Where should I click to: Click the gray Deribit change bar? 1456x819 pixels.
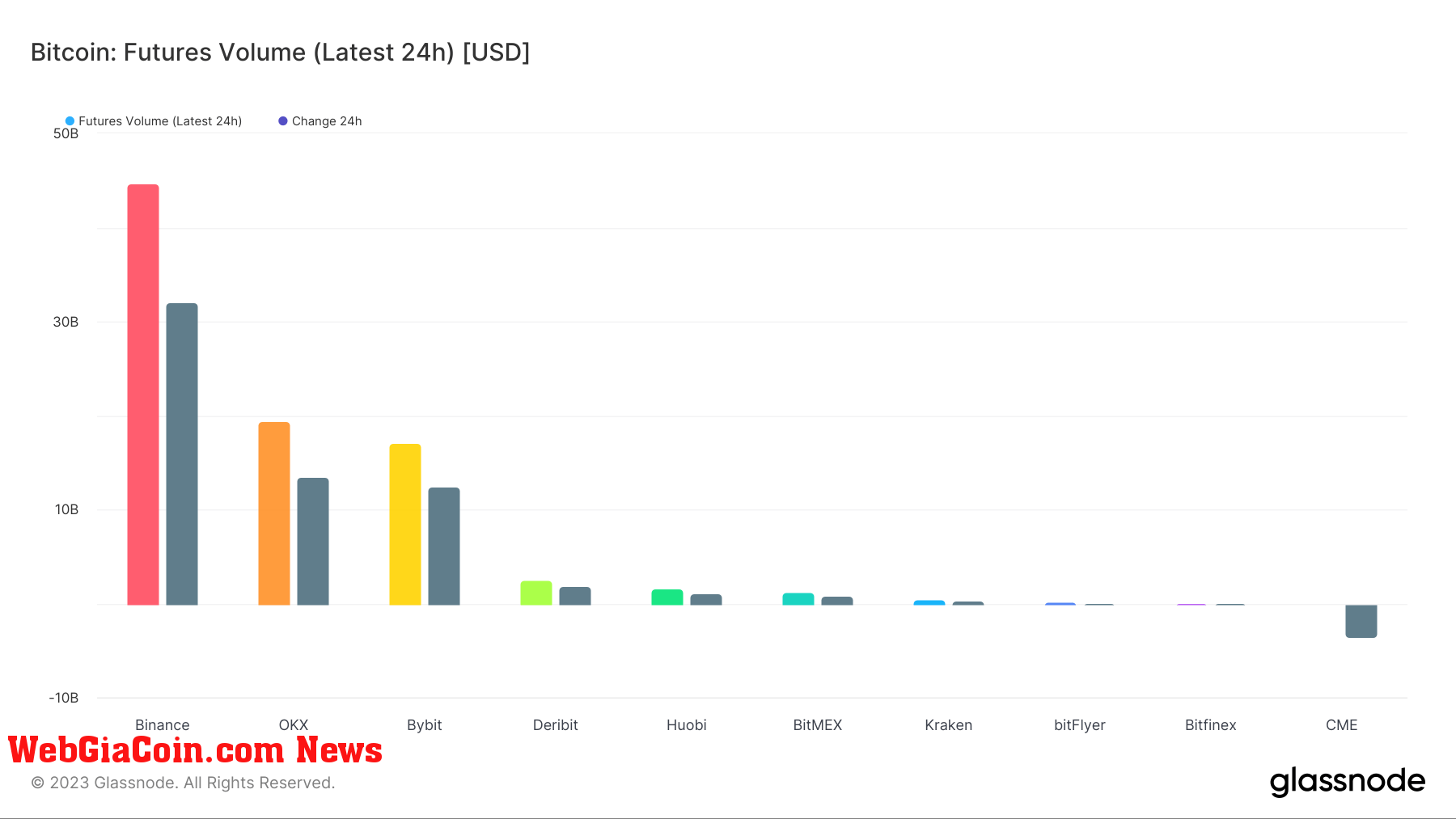[x=575, y=596]
